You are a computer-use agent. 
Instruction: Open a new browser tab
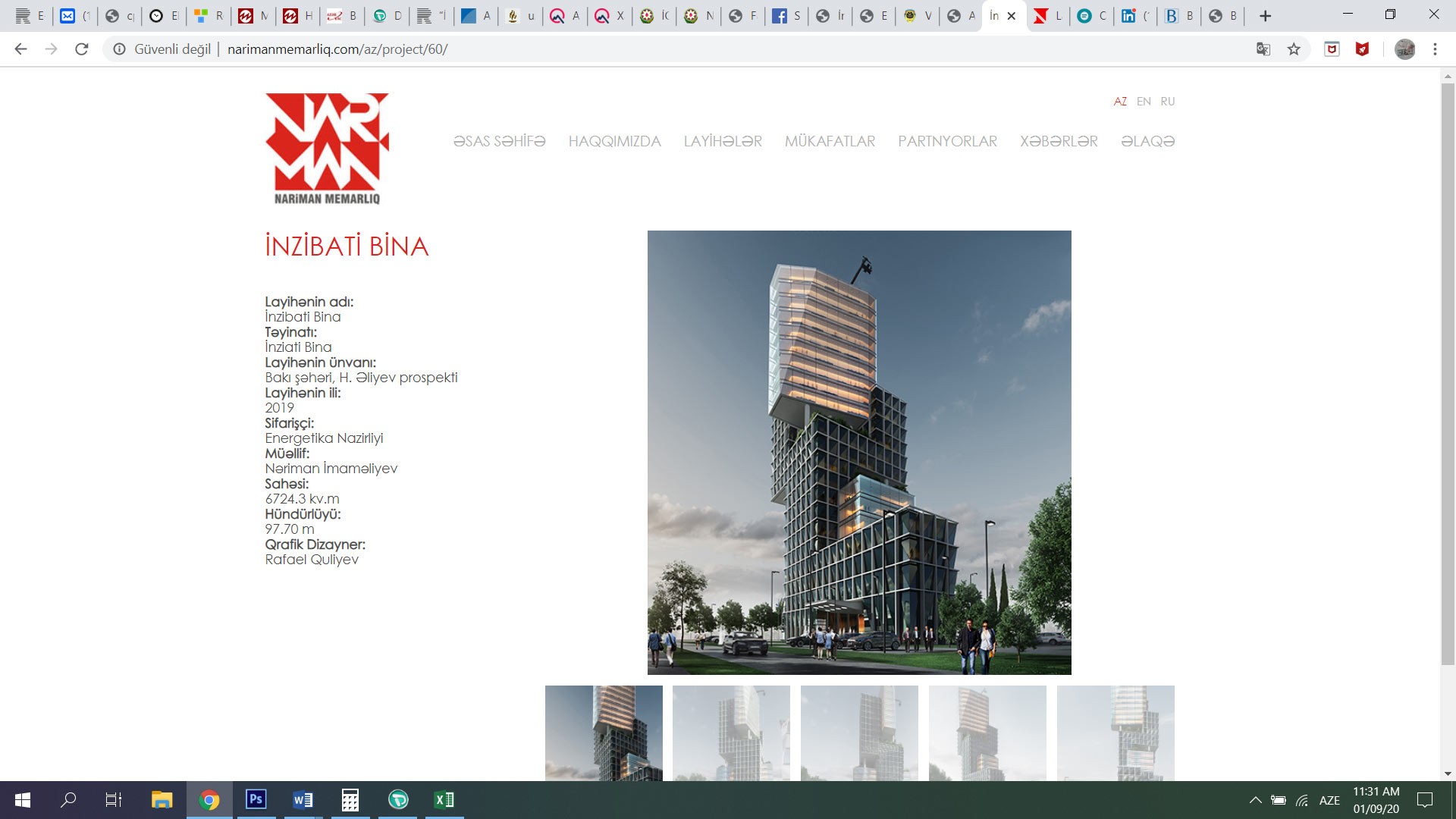pyautogui.click(x=1265, y=16)
